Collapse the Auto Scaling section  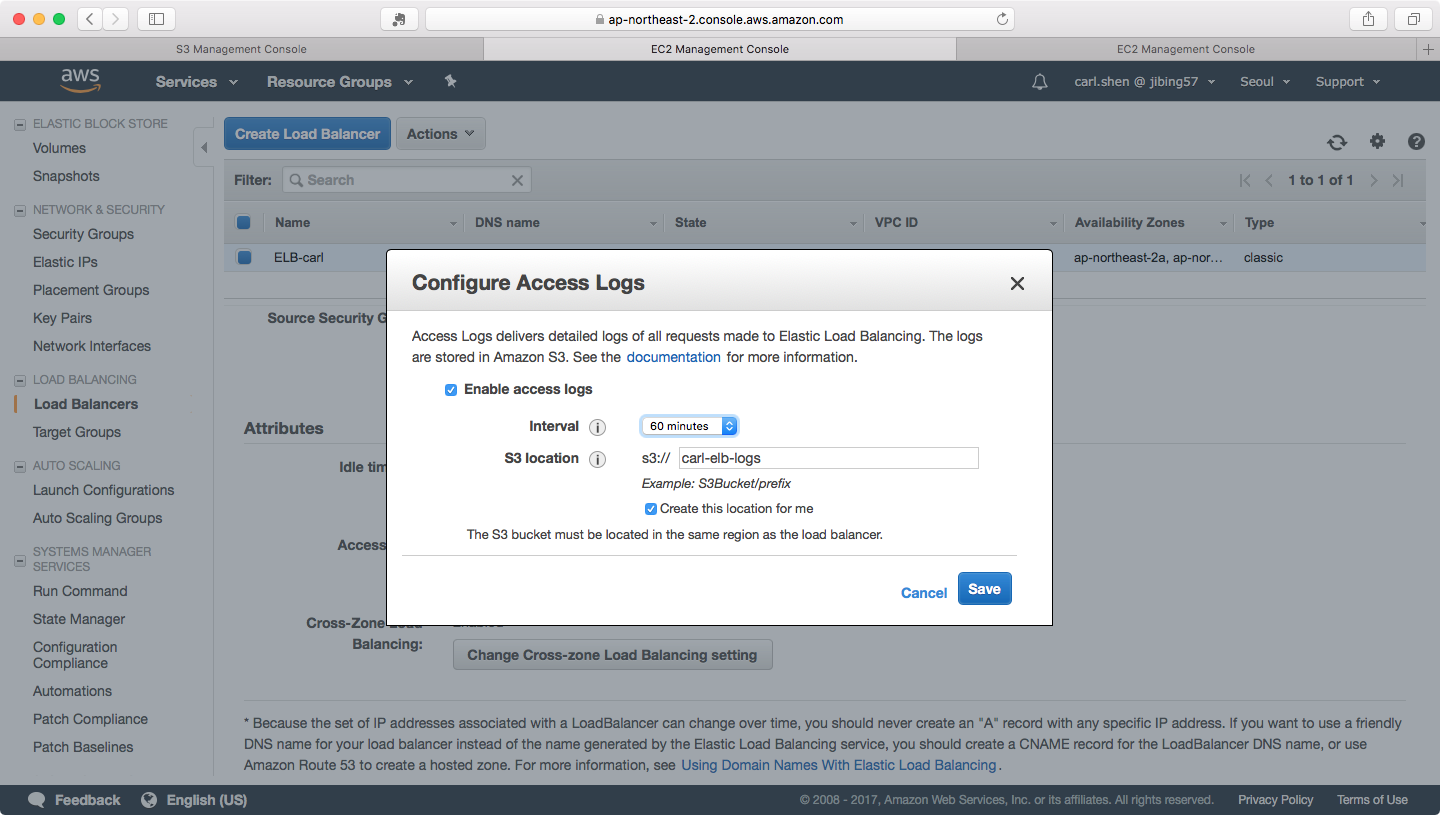tap(20, 467)
